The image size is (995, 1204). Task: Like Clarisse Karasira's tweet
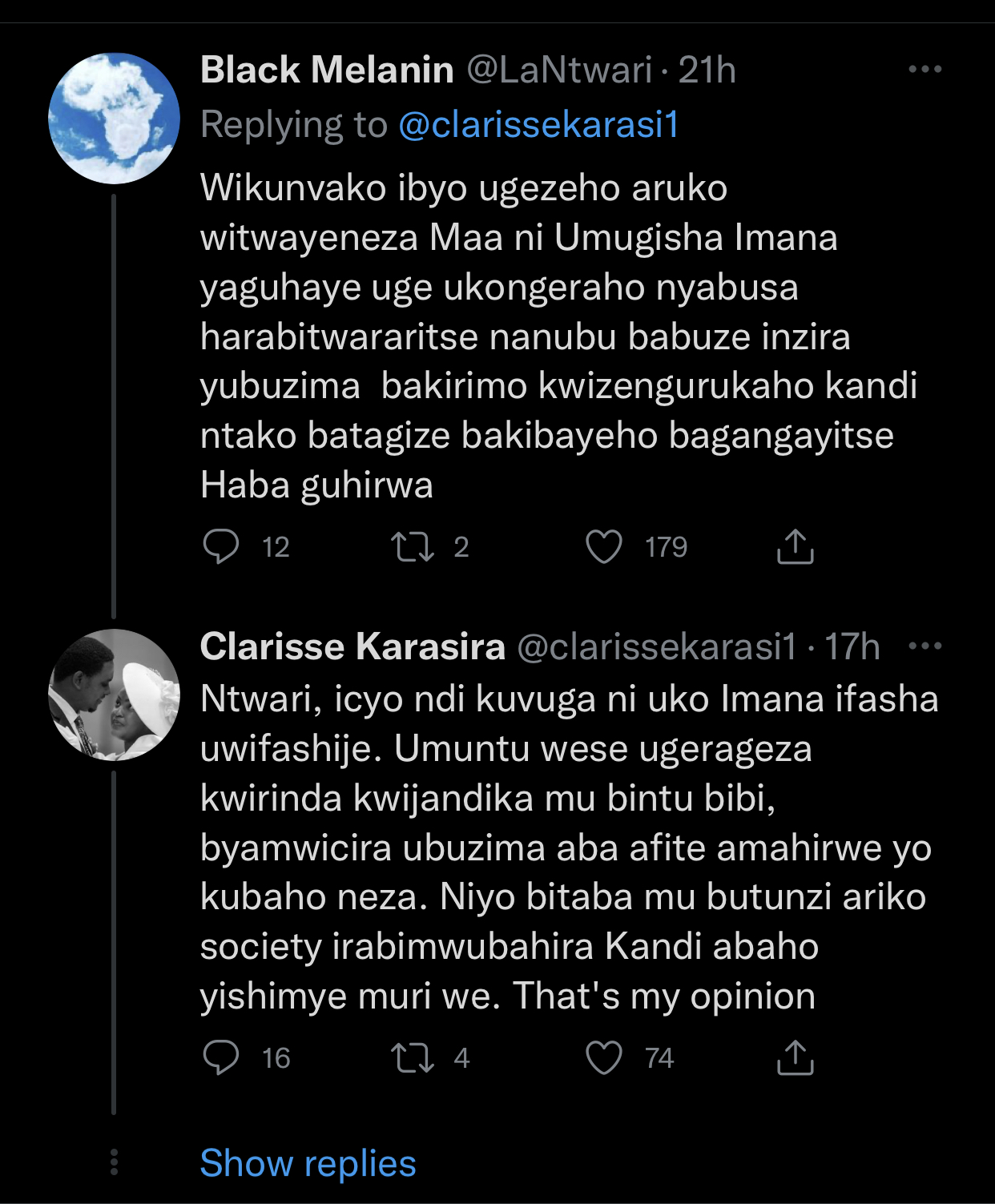pyautogui.click(x=604, y=1058)
